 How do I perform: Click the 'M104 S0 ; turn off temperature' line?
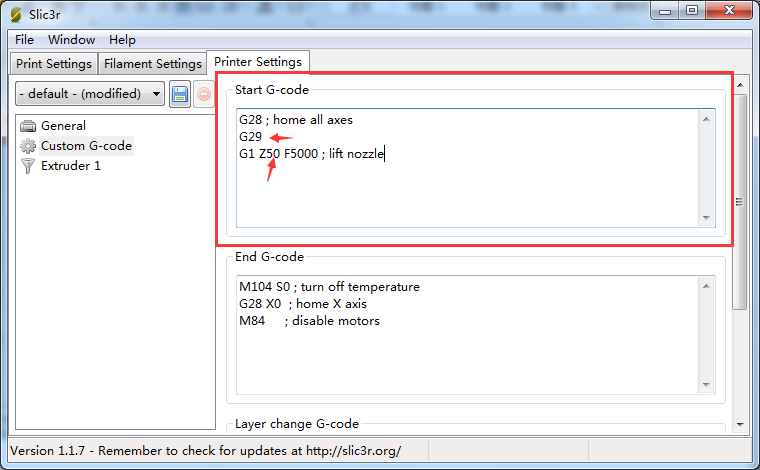[x=329, y=287]
